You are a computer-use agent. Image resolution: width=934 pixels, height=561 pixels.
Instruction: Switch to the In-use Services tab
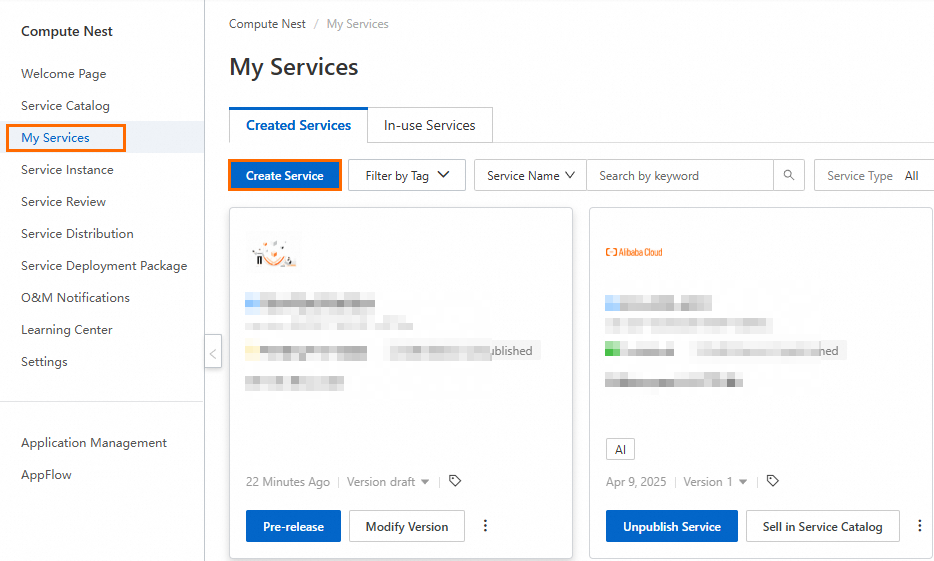(x=429, y=125)
